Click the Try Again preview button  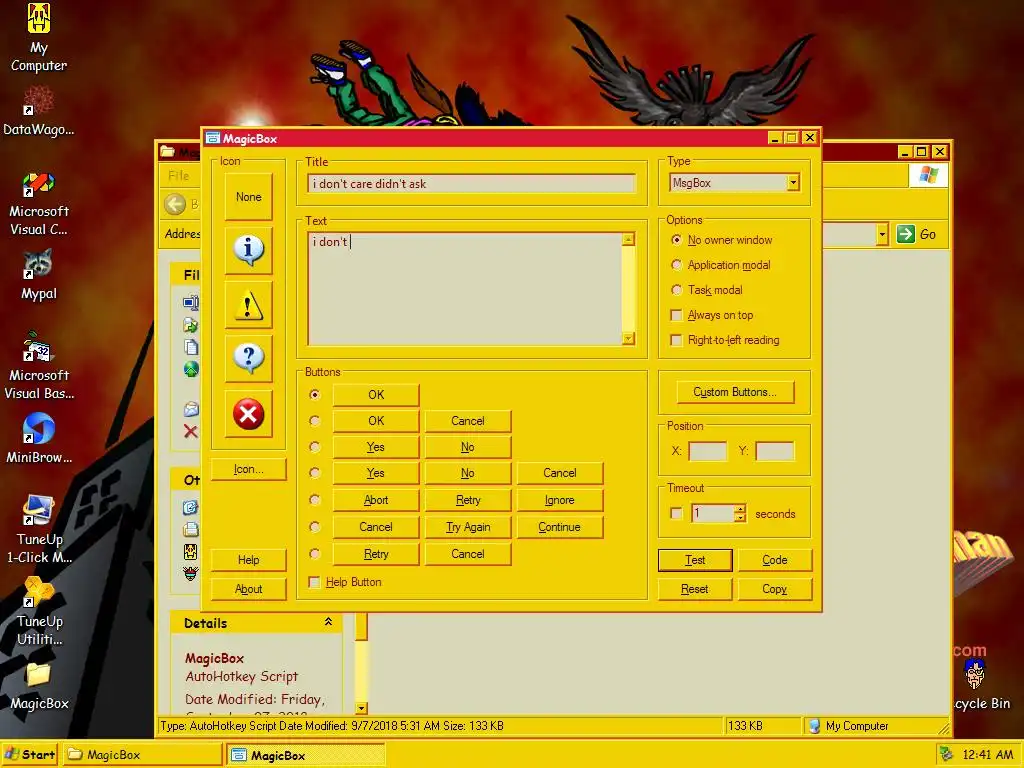tap(468, 526)
